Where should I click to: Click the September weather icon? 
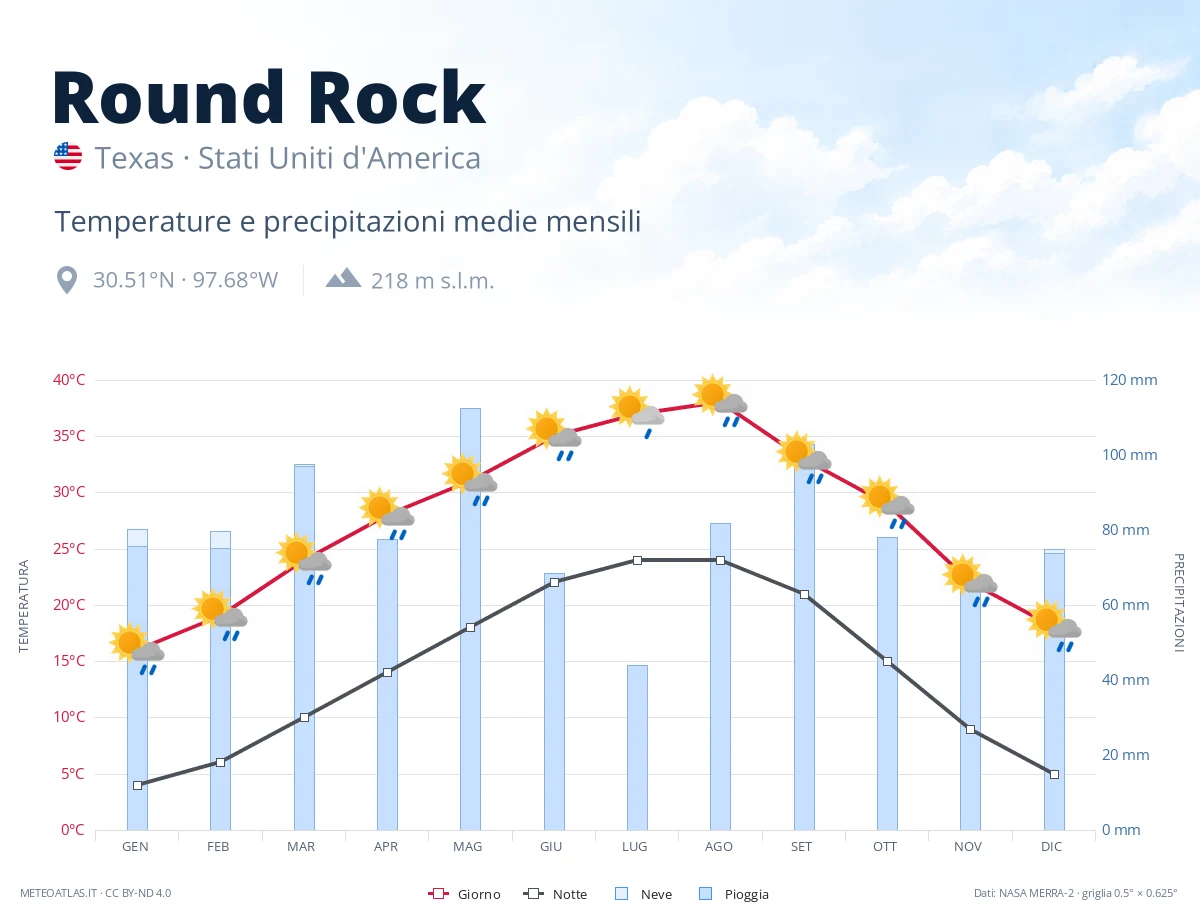[x=804, y=458]
